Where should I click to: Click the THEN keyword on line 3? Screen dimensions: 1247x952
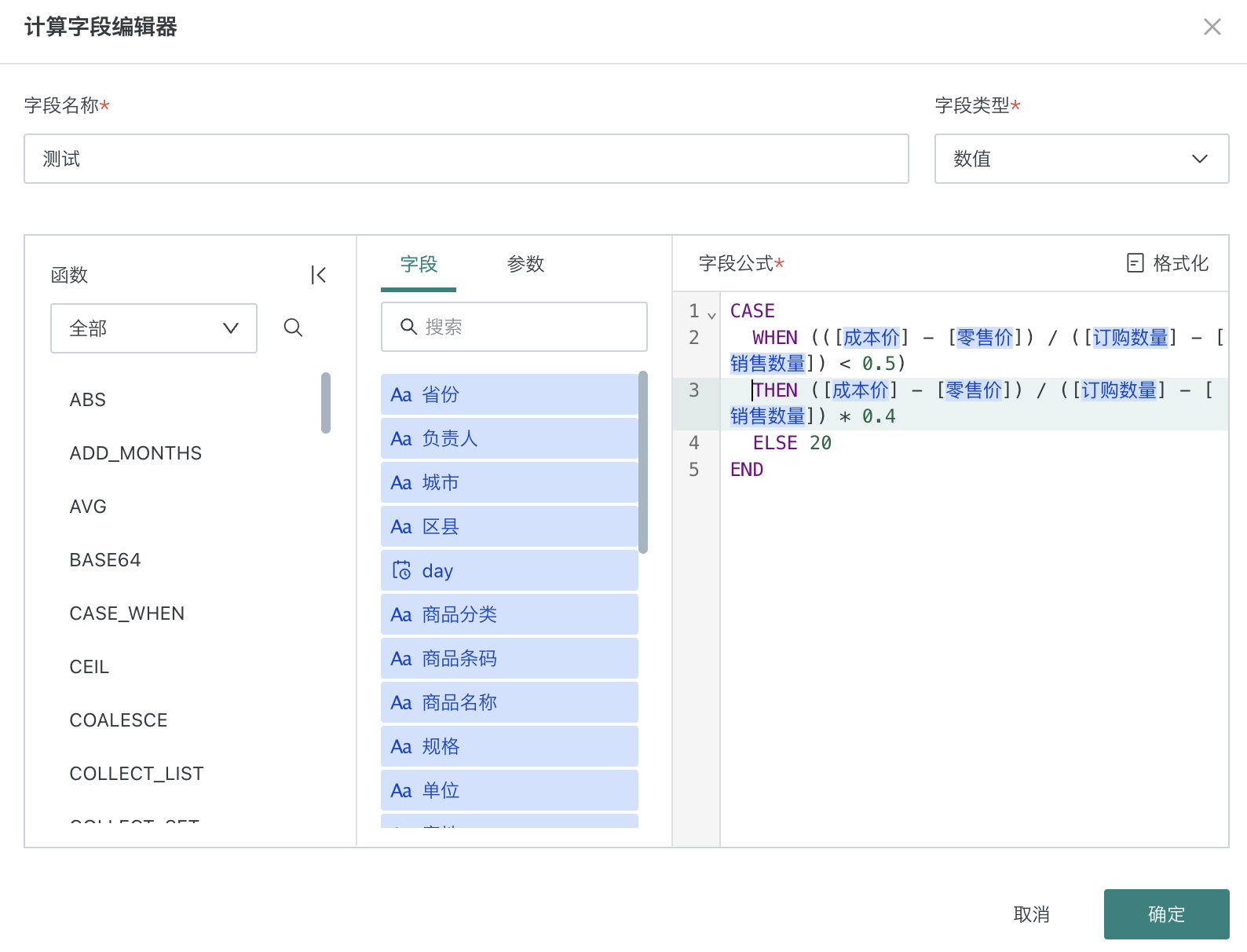pos(775,390)
